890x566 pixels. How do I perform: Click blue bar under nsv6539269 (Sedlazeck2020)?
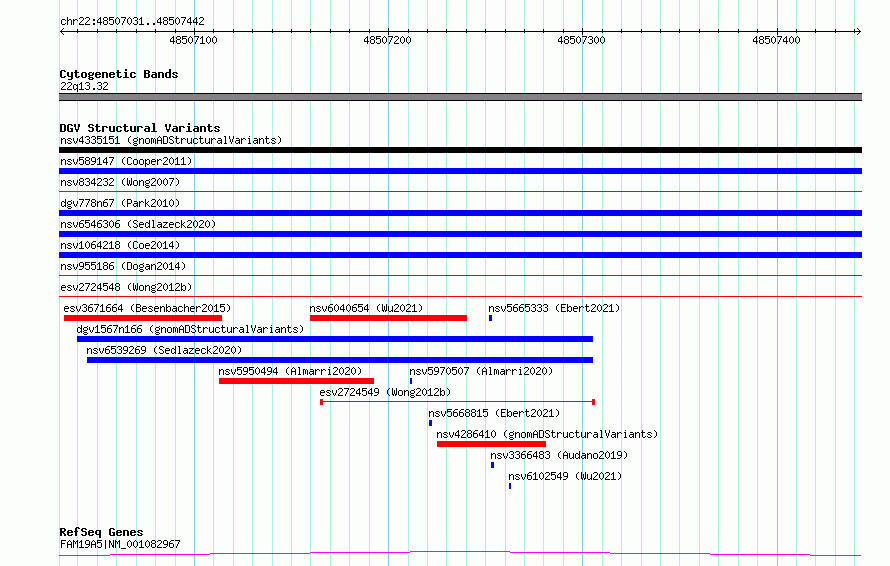point(340,360)
